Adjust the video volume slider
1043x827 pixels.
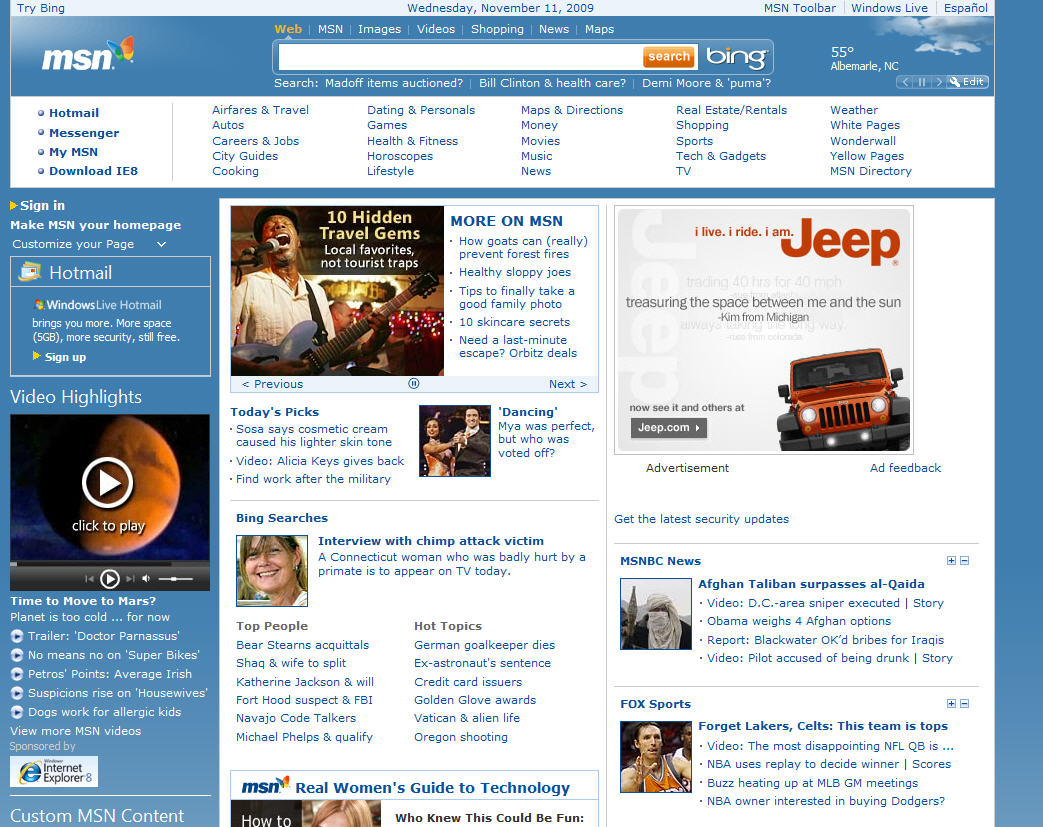click(176, 579)
